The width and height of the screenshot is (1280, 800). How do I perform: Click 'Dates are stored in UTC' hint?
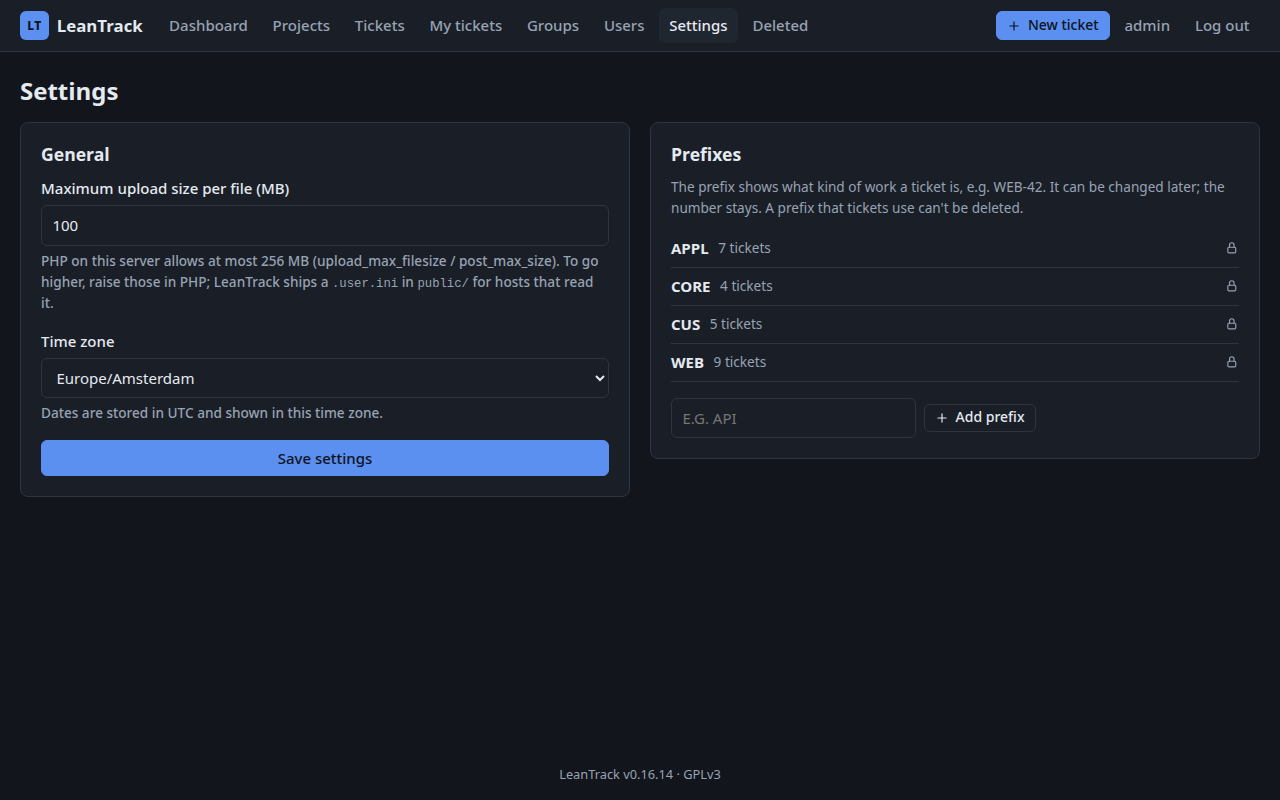(212, 413)
